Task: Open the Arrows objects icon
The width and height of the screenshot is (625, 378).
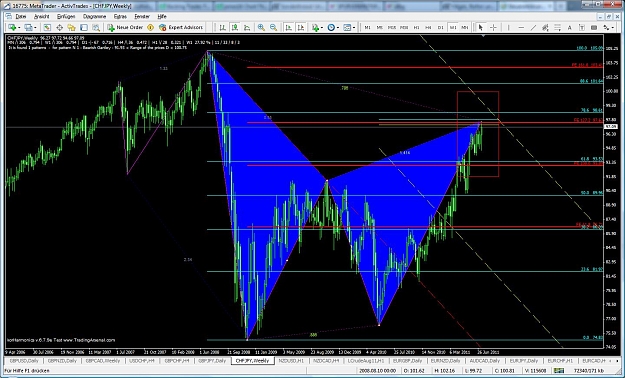Action: click(607, 28)
